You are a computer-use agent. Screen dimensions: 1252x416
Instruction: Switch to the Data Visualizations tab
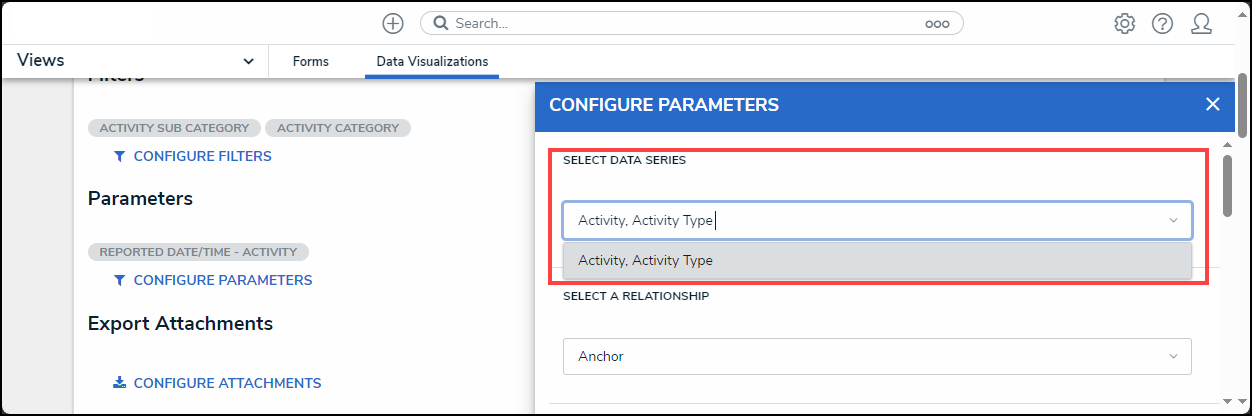coord(432,61)
